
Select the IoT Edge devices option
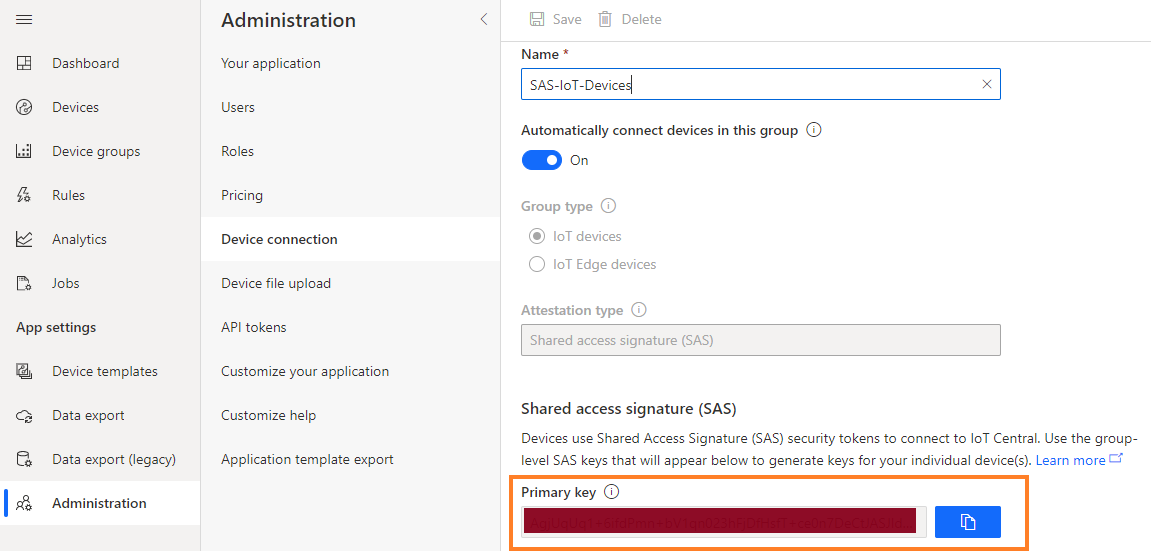tap(536, 265)
